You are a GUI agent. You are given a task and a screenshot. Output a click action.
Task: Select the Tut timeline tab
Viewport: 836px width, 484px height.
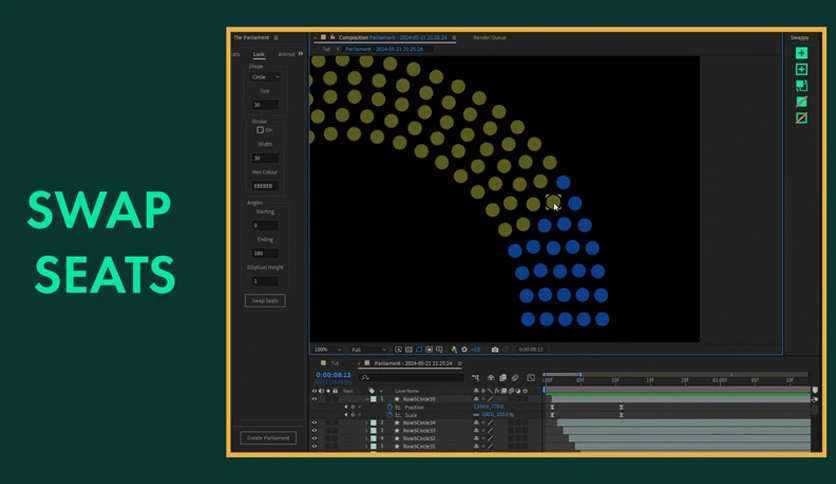coord(335,364)
